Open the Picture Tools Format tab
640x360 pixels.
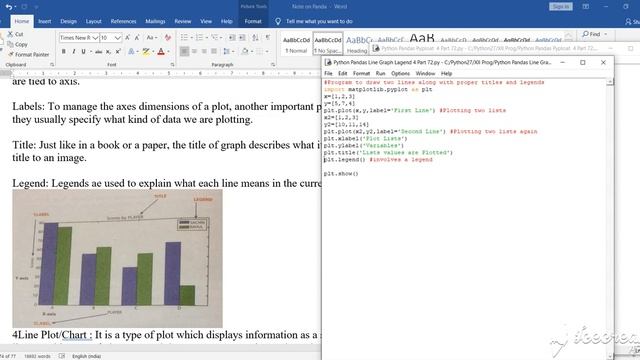coord(253,21)
